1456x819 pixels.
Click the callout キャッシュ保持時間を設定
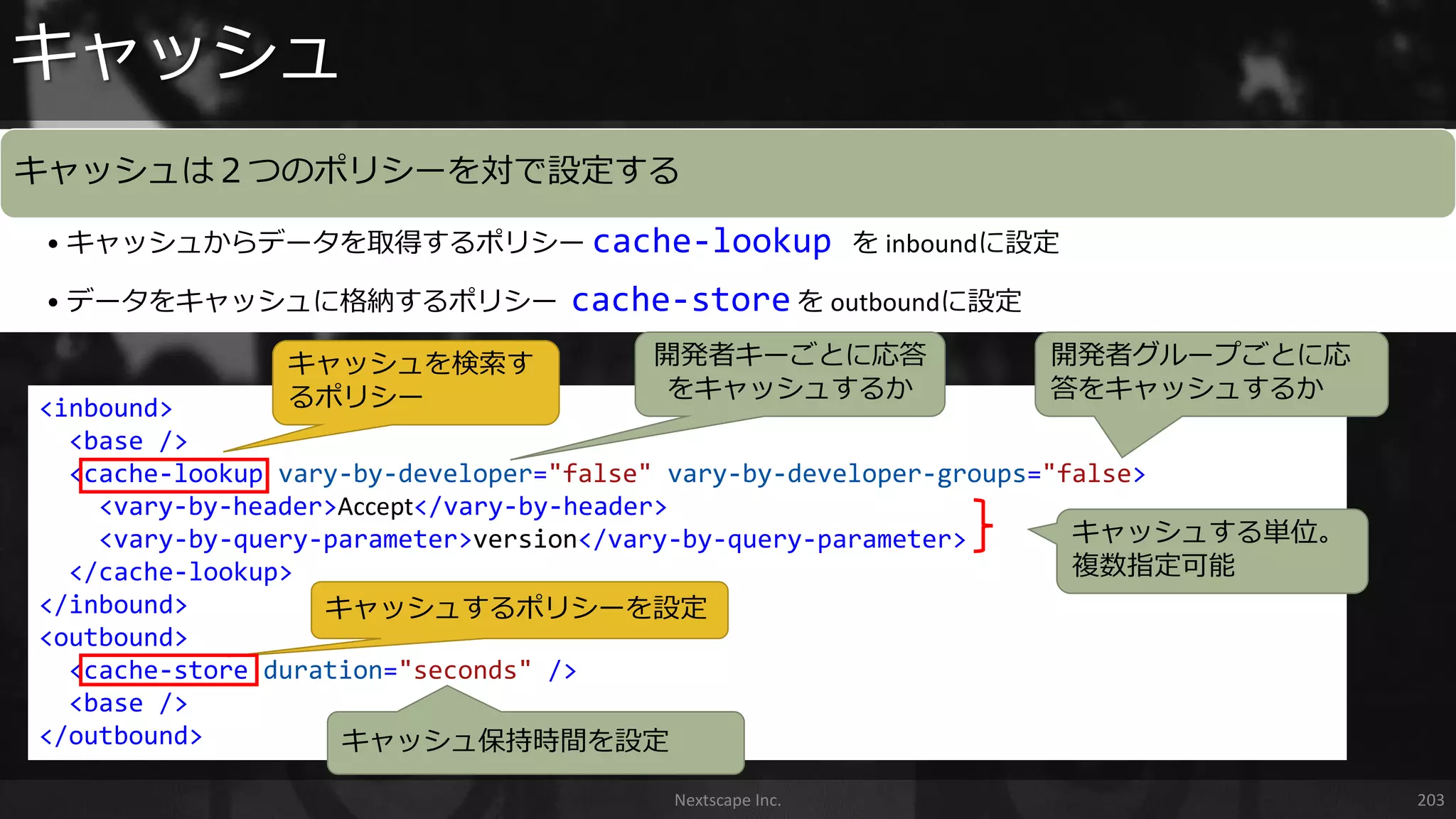[x=535, y=742]
